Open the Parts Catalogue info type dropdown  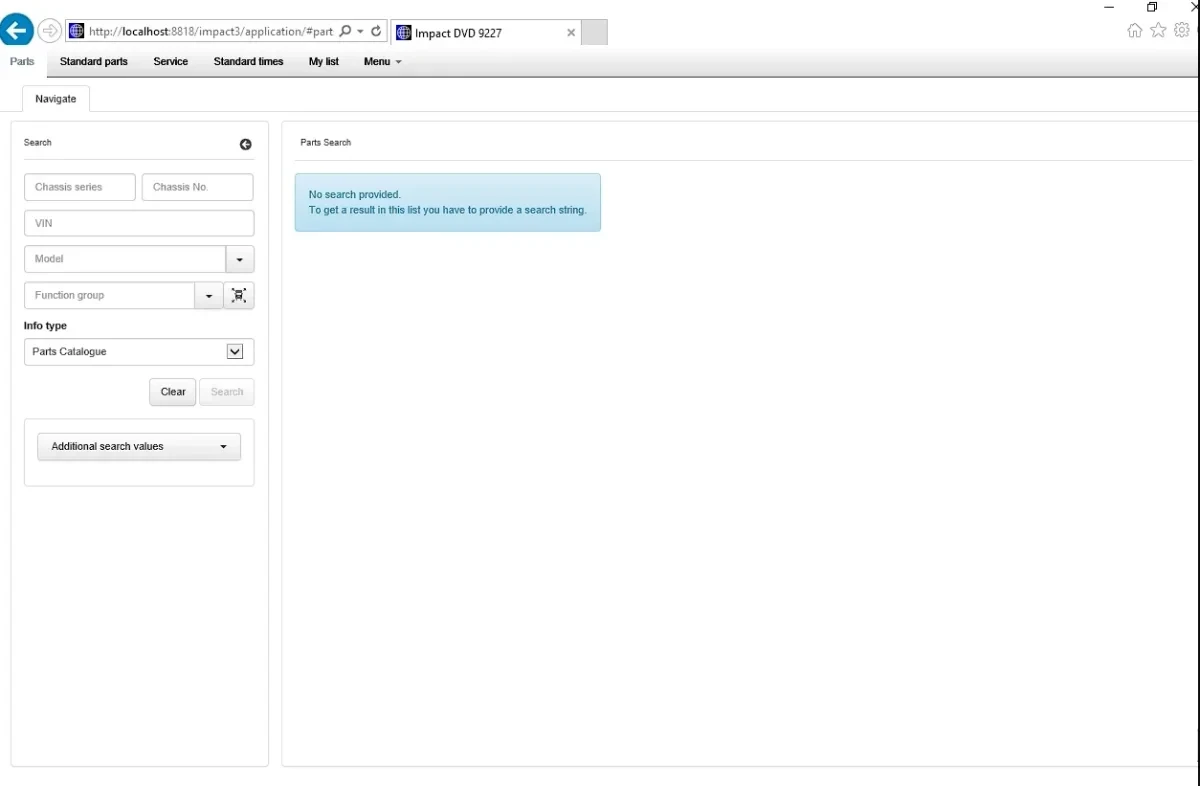[139, 352]
